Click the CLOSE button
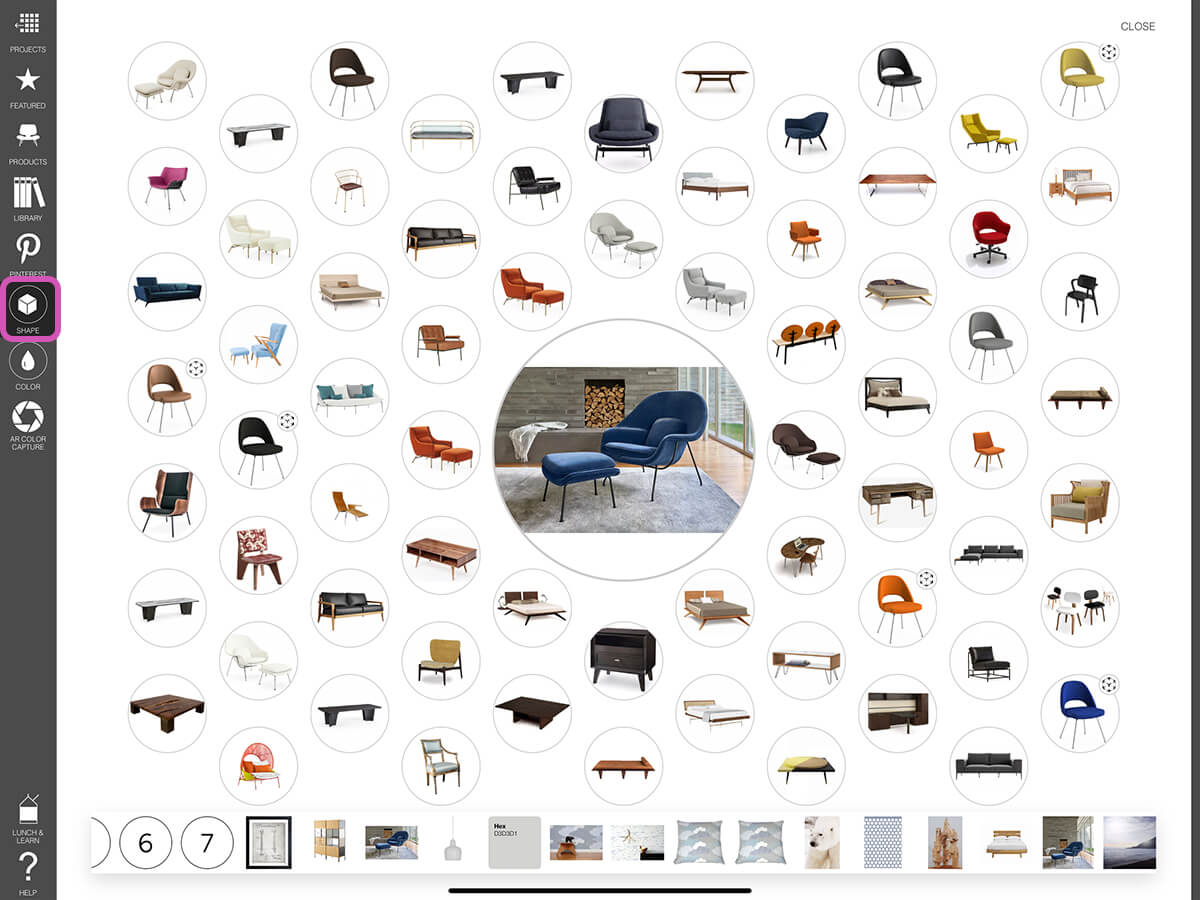The image size is (1200, 900). pos(1137,27)
